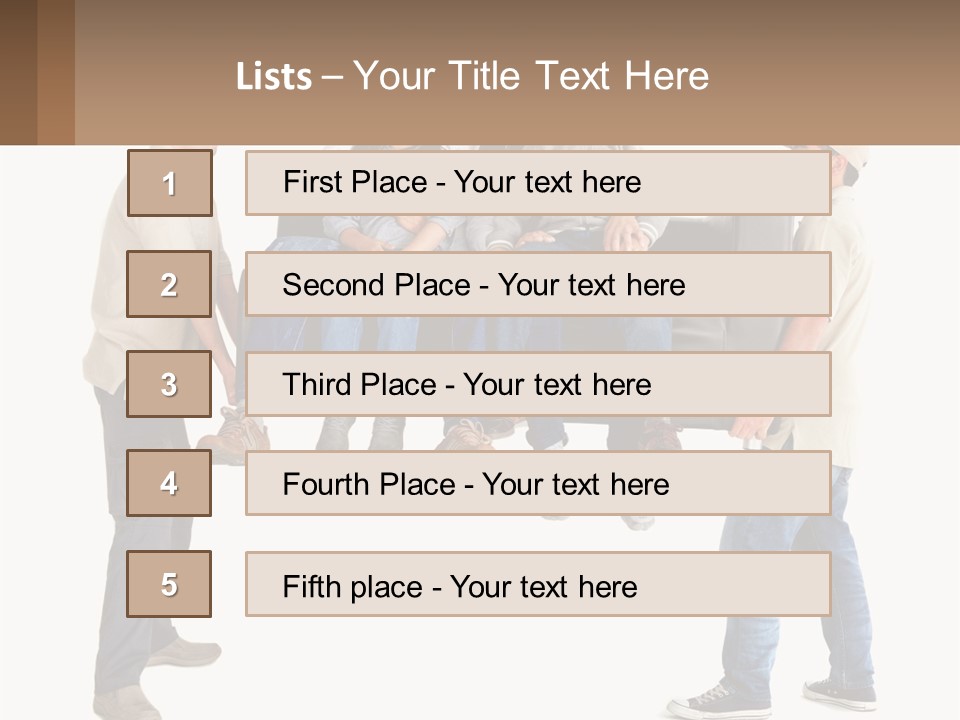Click the word 'Second' in second bar
The width and height of the screenshot is (960, 720).
(334, 285)
